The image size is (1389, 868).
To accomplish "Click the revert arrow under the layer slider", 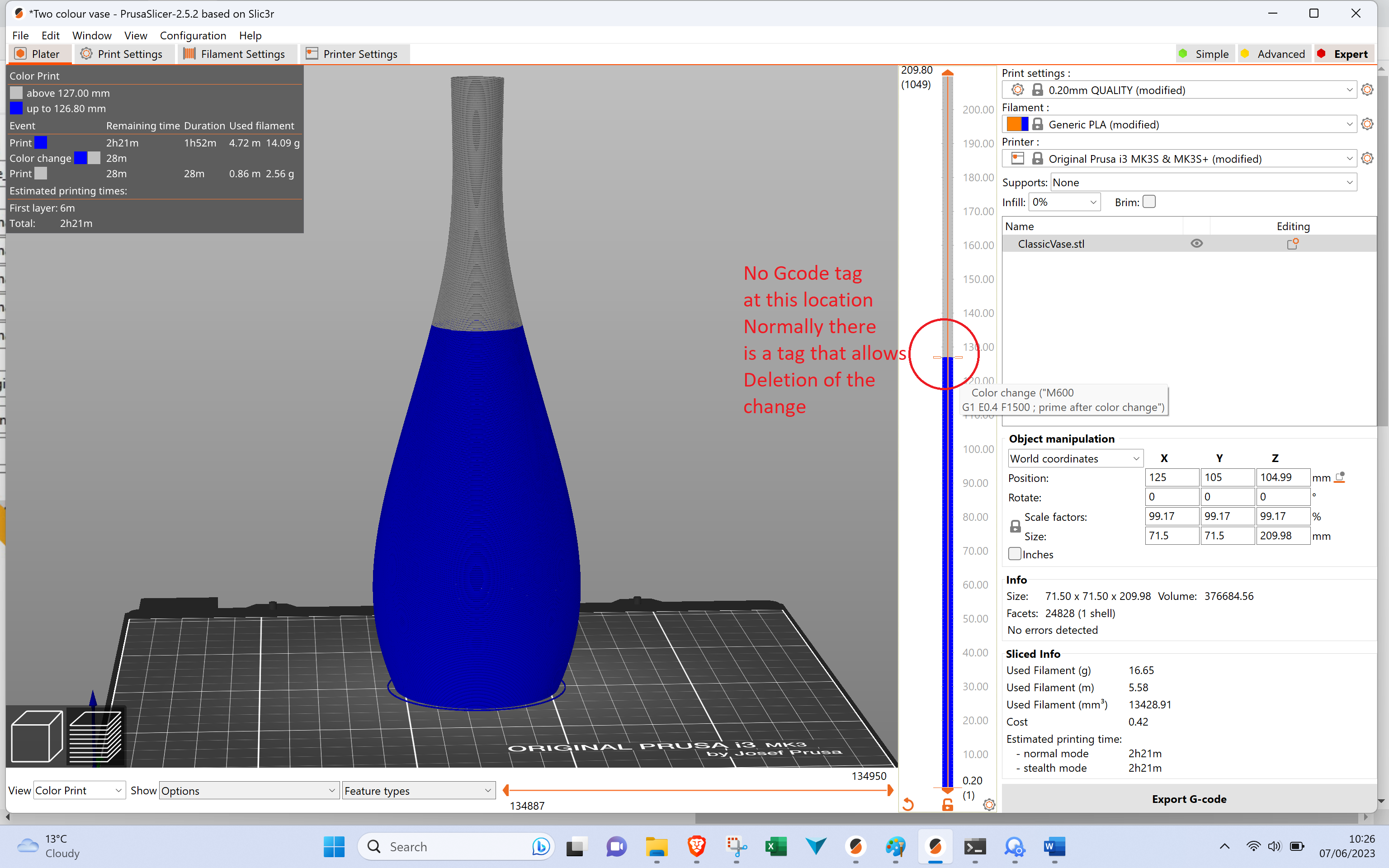I will pyautogui.click(x=908, y=804).
